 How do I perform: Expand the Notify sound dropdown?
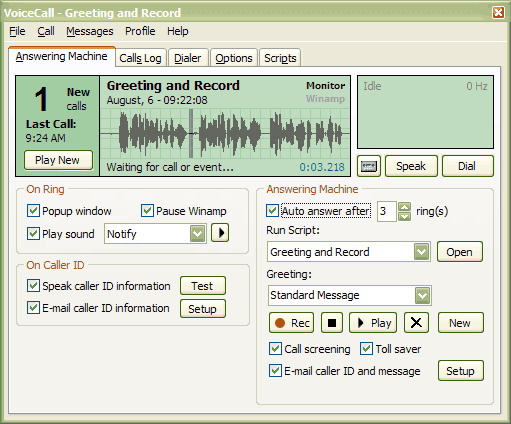(x=198, y=234)
